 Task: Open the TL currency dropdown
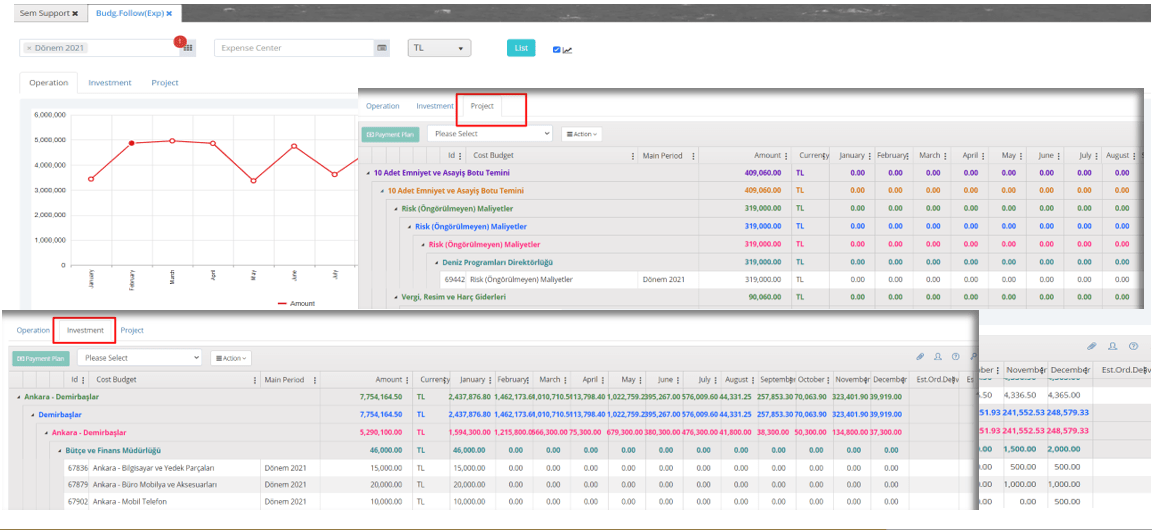tap(439, 48)
